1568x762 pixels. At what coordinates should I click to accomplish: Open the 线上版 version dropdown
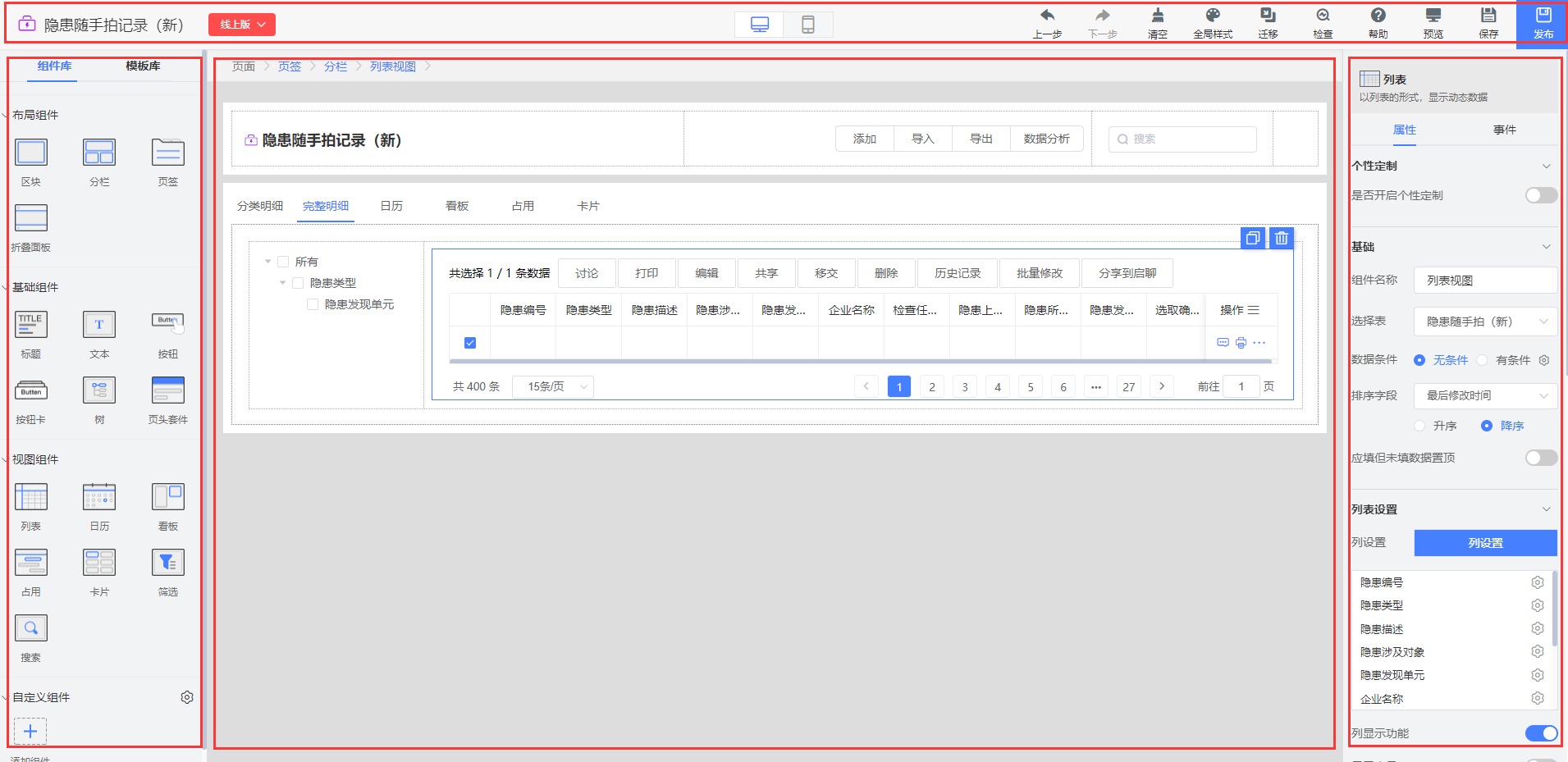pos(242,25)
